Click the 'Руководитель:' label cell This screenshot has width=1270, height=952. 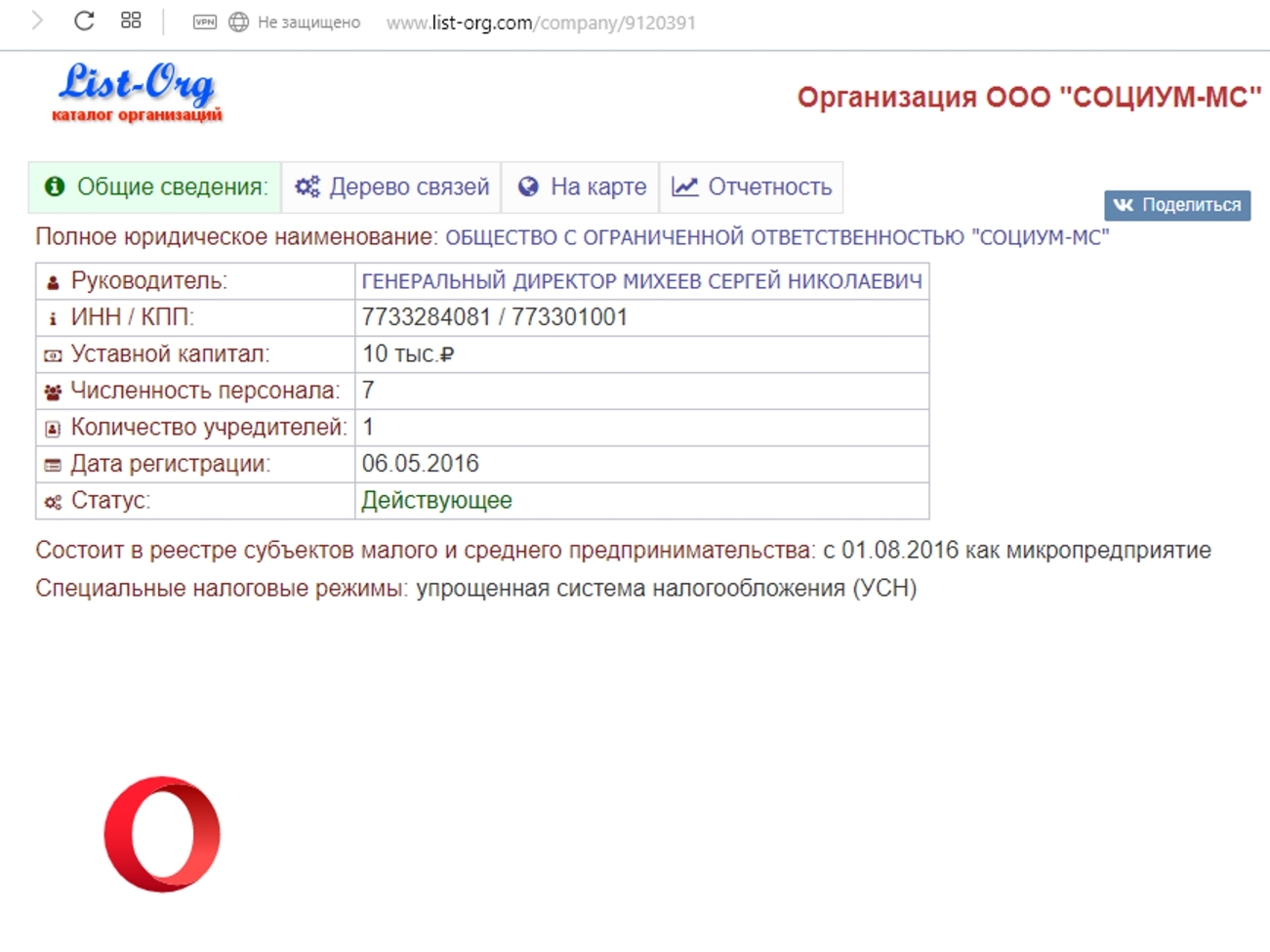coord(195,281)
